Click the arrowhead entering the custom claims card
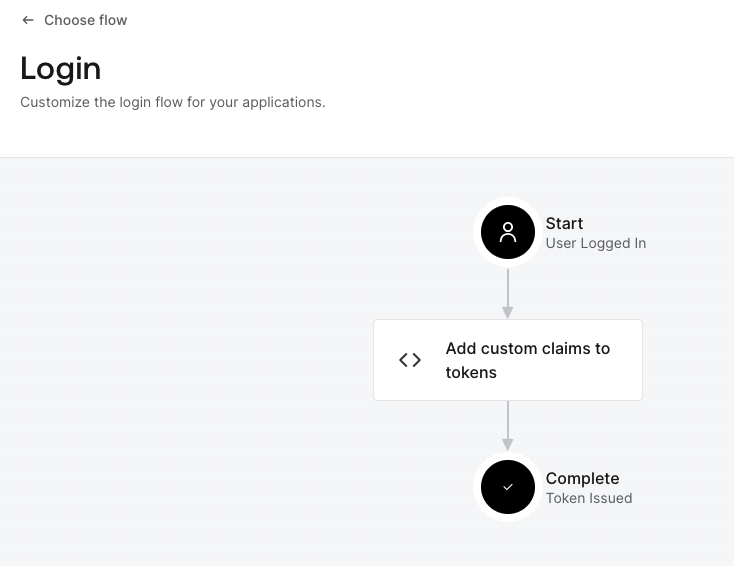This screenshot has width=734, height=566. click(x=508, y=313)
